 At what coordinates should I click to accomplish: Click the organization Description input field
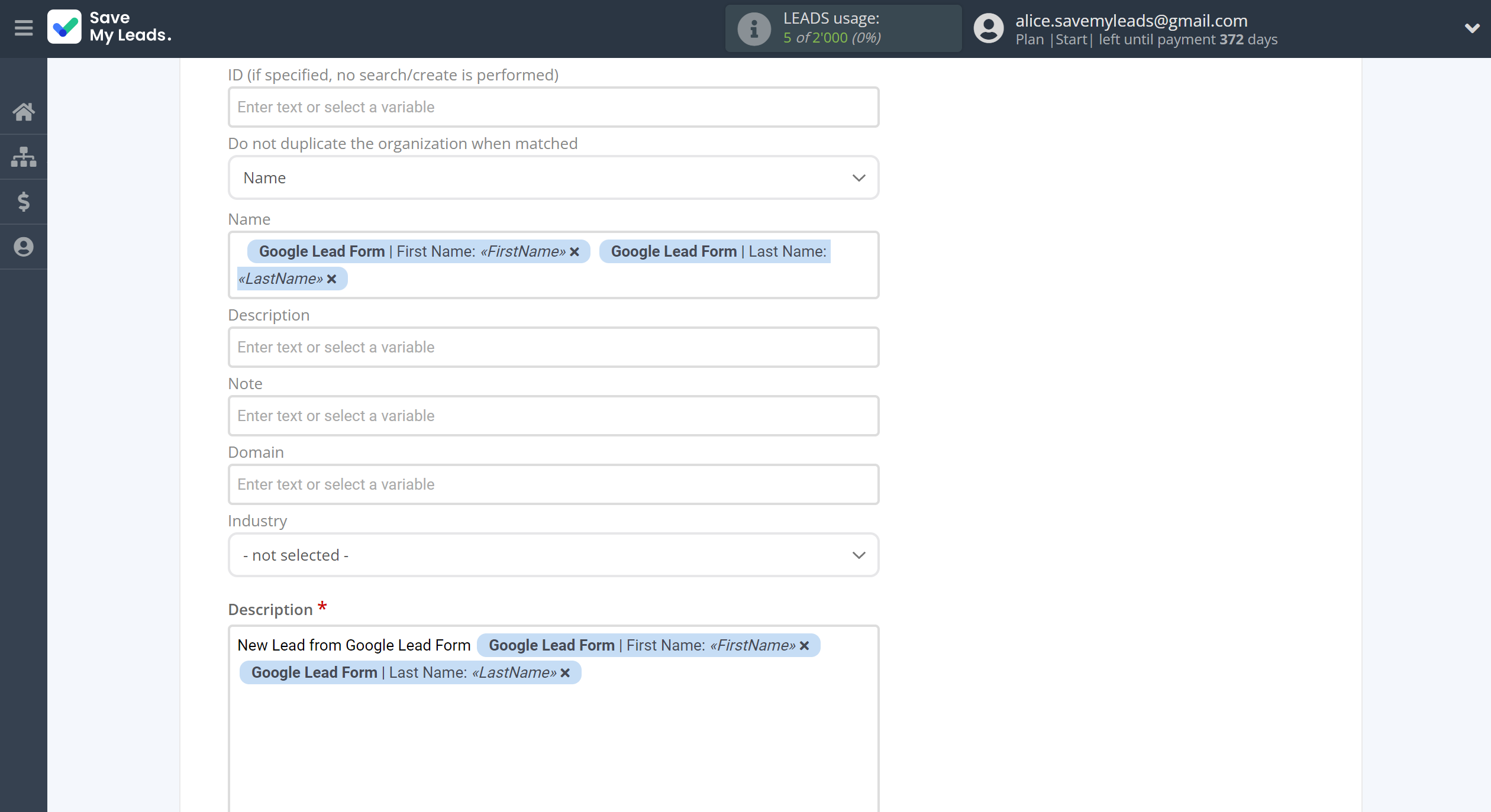[553, 347]
